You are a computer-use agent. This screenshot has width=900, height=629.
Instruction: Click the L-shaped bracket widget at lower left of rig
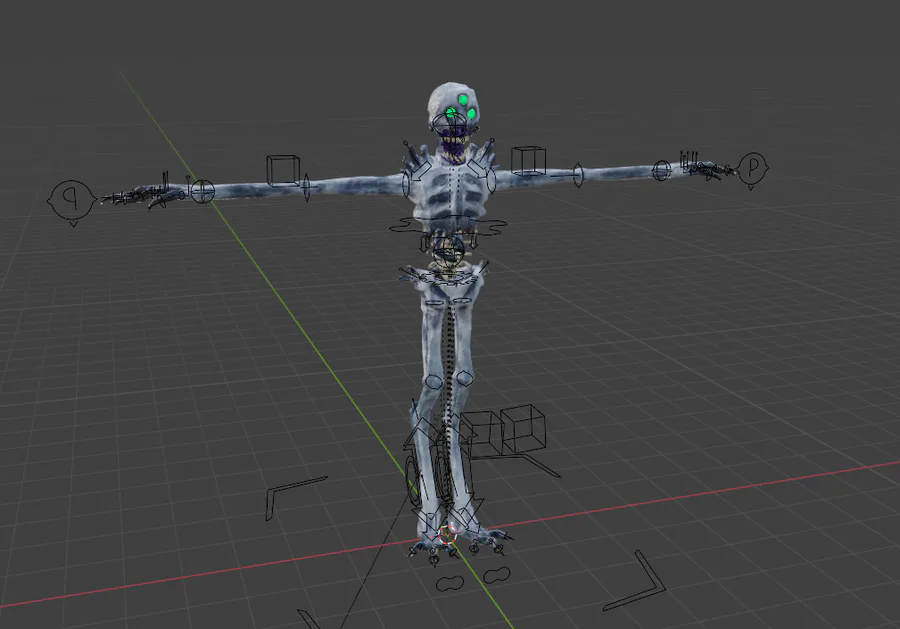[x=295, y=498]
